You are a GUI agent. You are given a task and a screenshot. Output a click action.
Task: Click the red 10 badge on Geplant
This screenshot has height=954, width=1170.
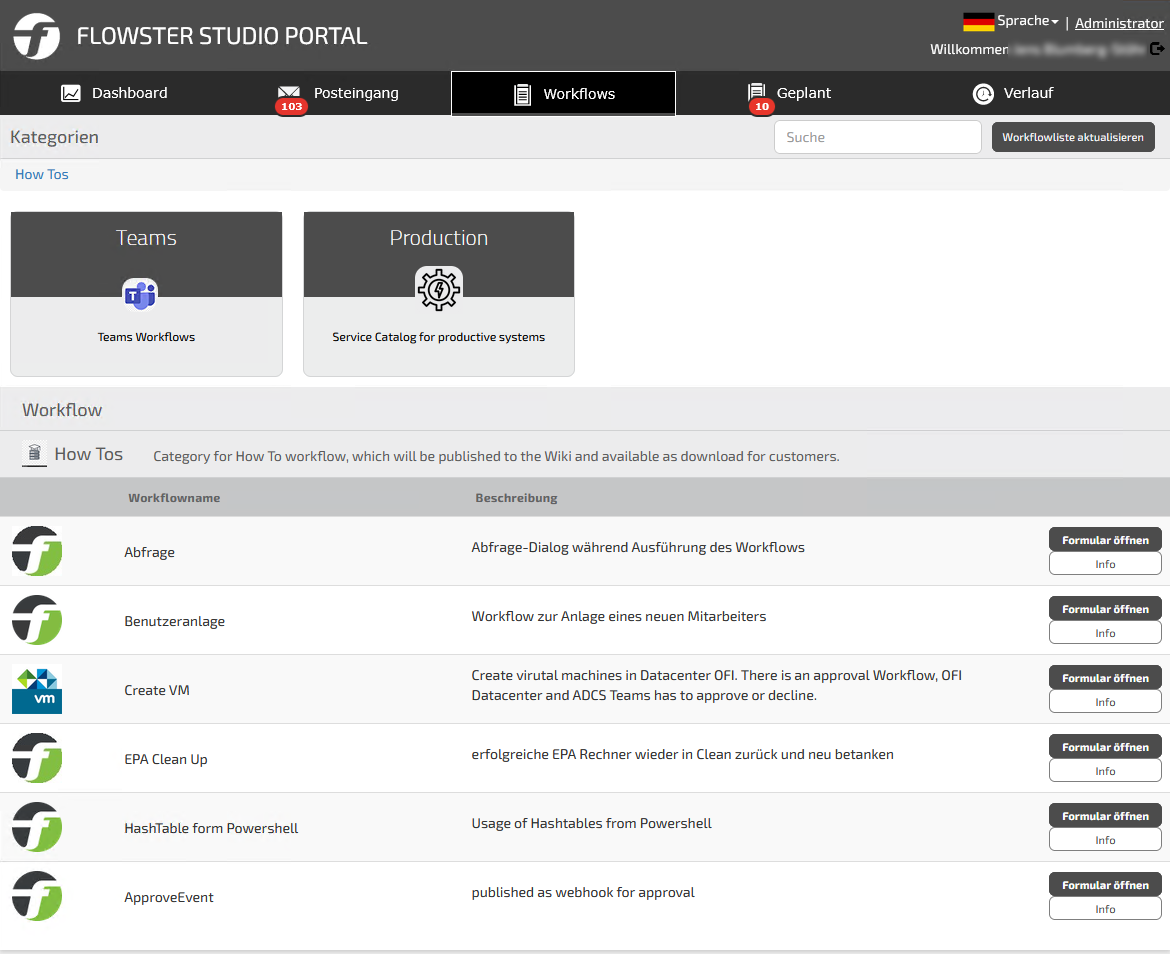tap(762, 107)
